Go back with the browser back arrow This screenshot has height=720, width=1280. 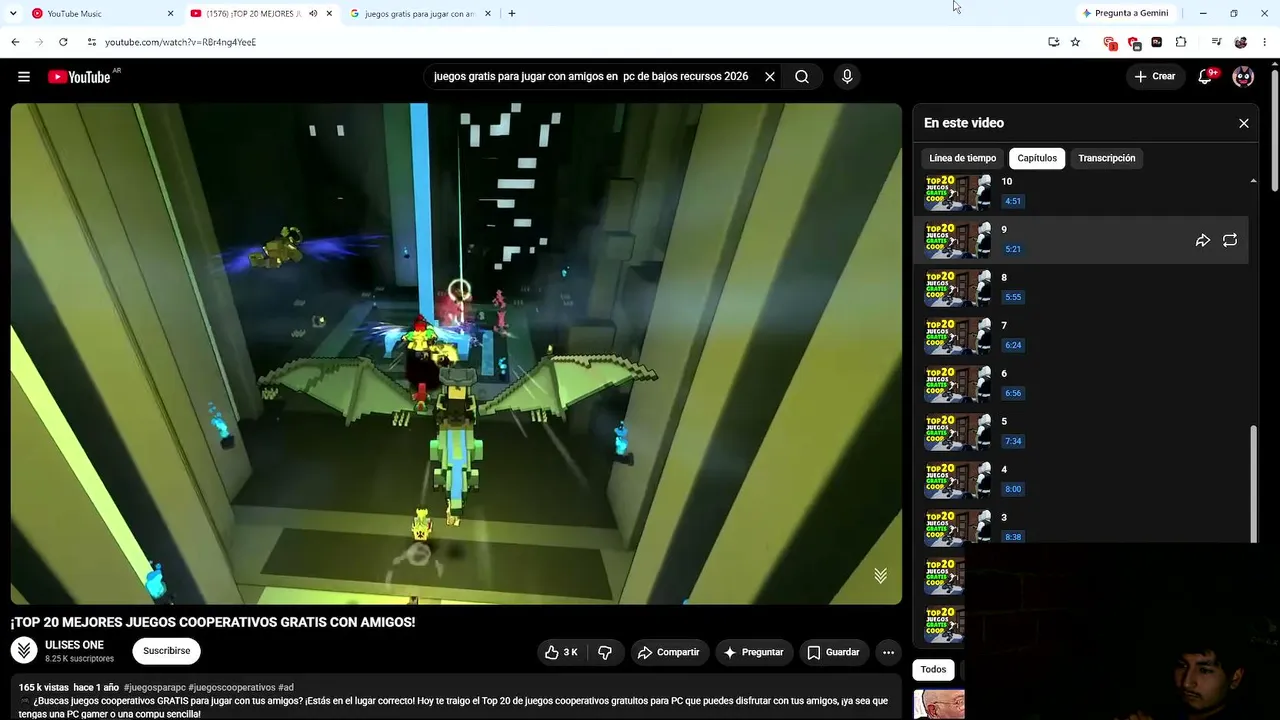point(15,42)
